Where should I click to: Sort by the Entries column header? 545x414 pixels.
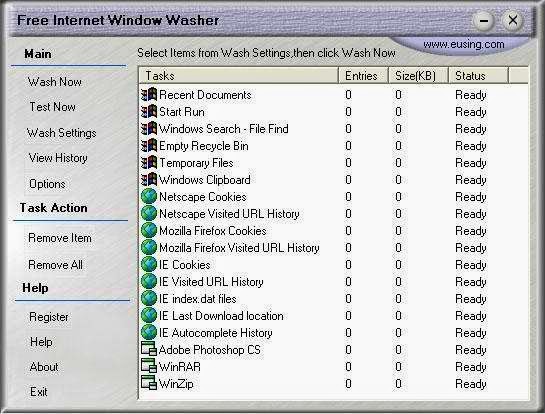(x=363, y=75)
